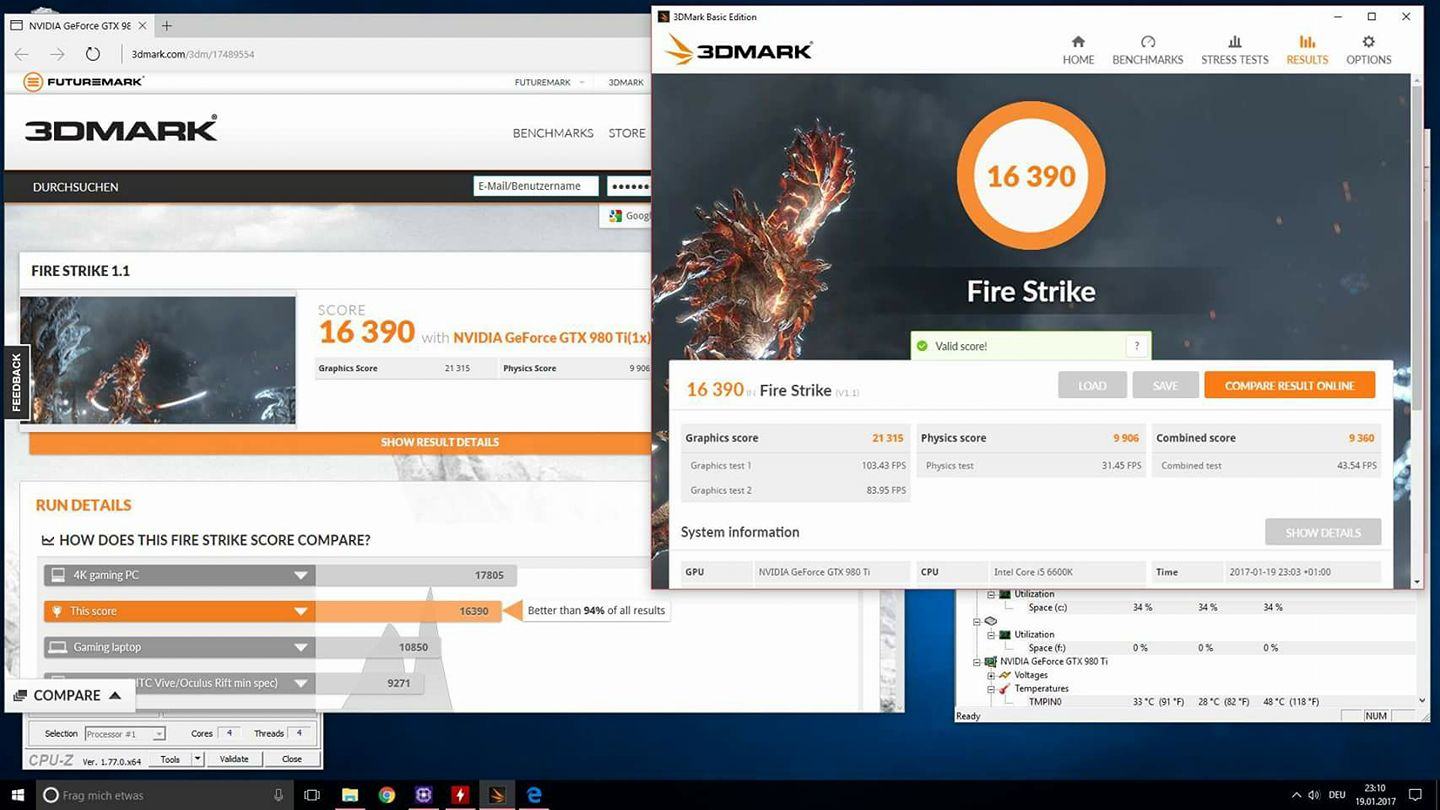Click the trophy icon beside This score
The image size is (1440, 810).
(x=58, y=611)
